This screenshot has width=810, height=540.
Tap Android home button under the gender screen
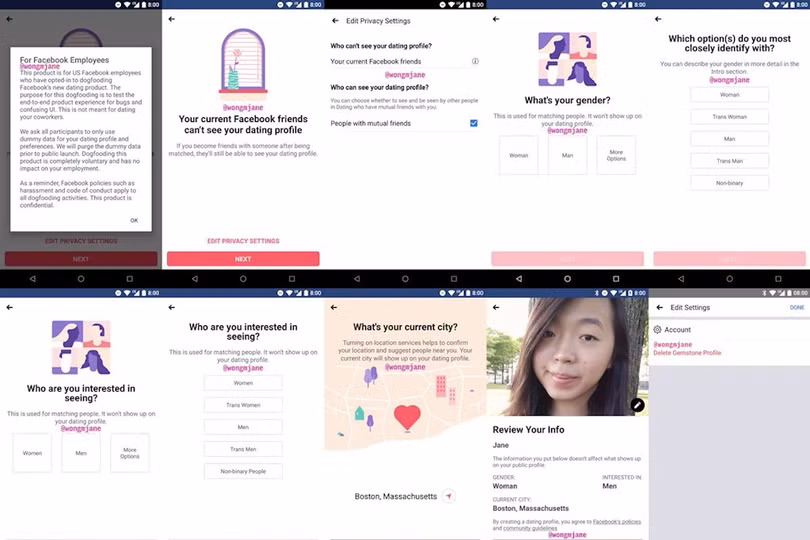click(x=567, y=279)
